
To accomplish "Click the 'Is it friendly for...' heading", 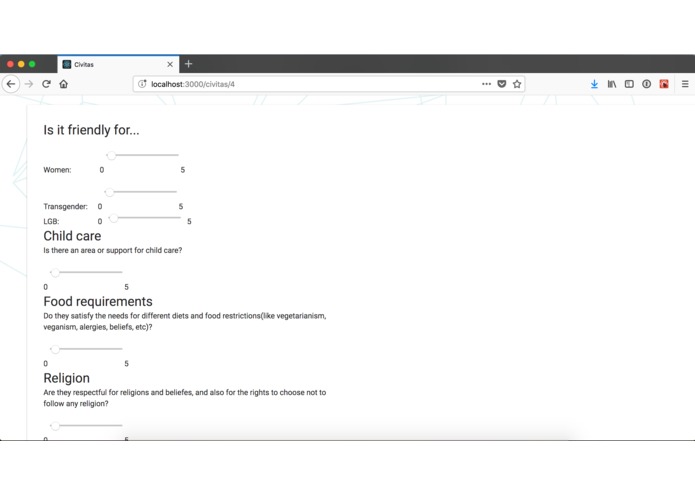I will (91, 130).
